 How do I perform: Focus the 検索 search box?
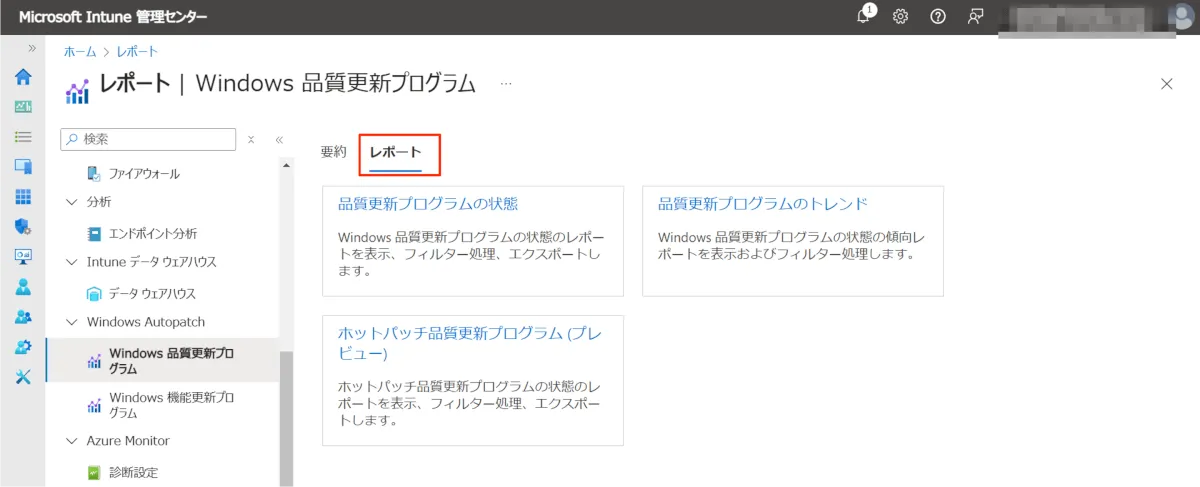[x=148, y=139]
